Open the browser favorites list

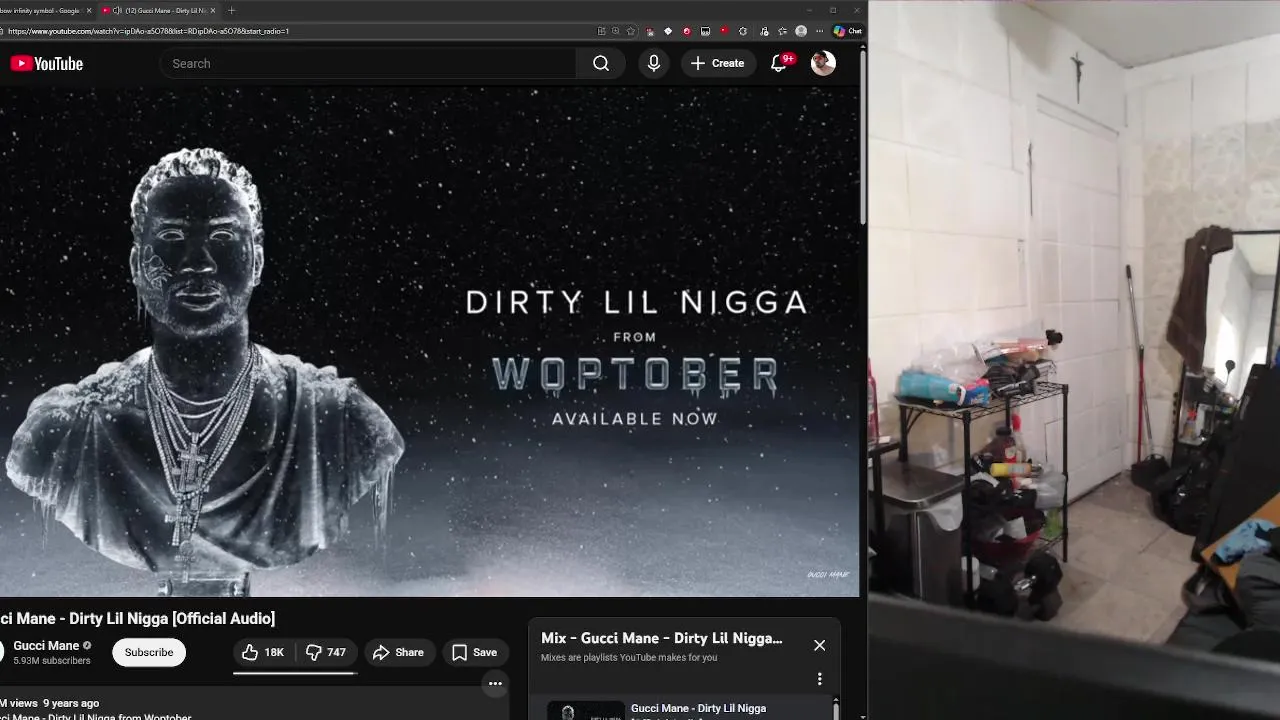pyautogui.click(x=782, y=31)
